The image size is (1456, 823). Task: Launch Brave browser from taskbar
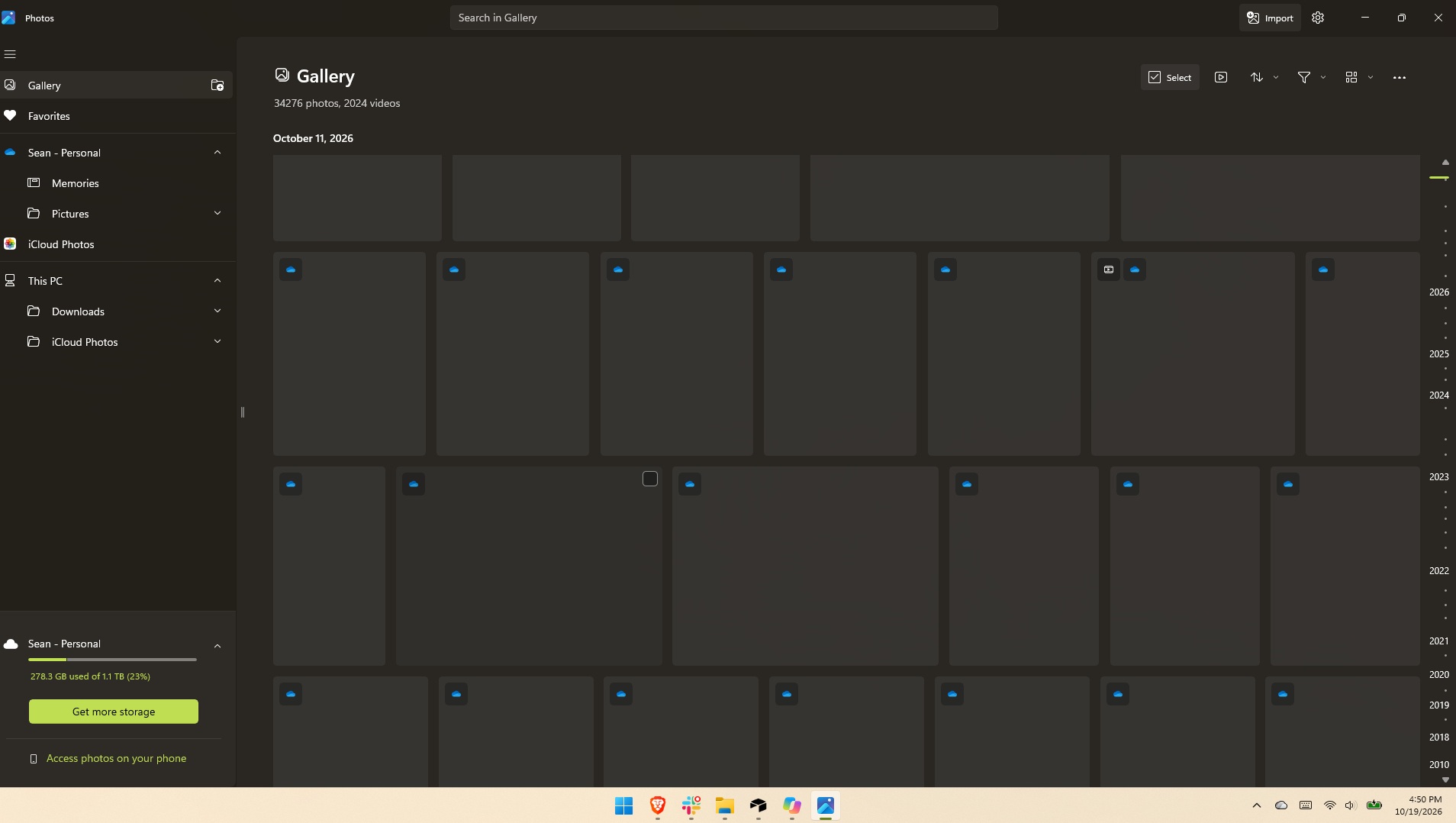click(657, 805)
